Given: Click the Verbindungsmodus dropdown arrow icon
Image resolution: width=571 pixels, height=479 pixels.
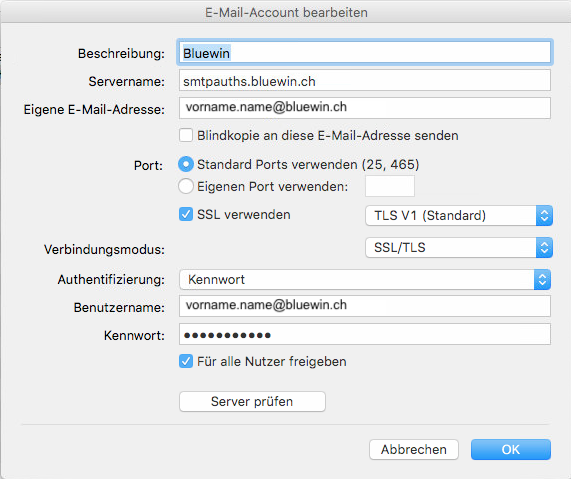Looking at the screenshot, I should [x=544, y=248].
